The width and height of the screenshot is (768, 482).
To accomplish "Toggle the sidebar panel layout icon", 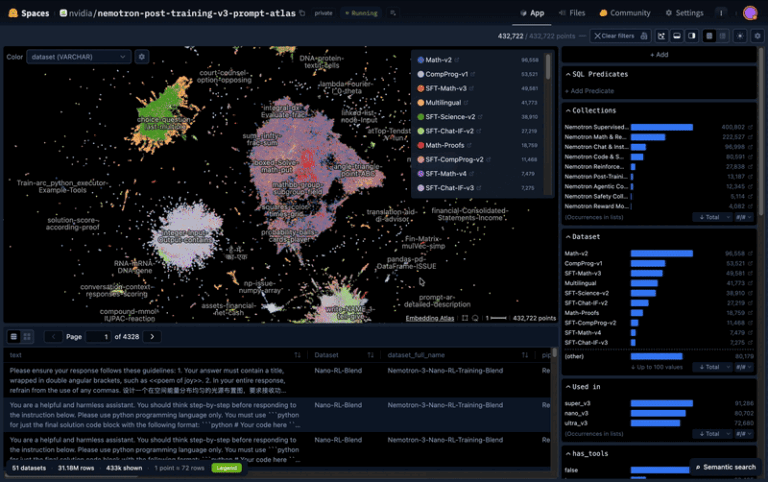I will click(x=692, y=36).
